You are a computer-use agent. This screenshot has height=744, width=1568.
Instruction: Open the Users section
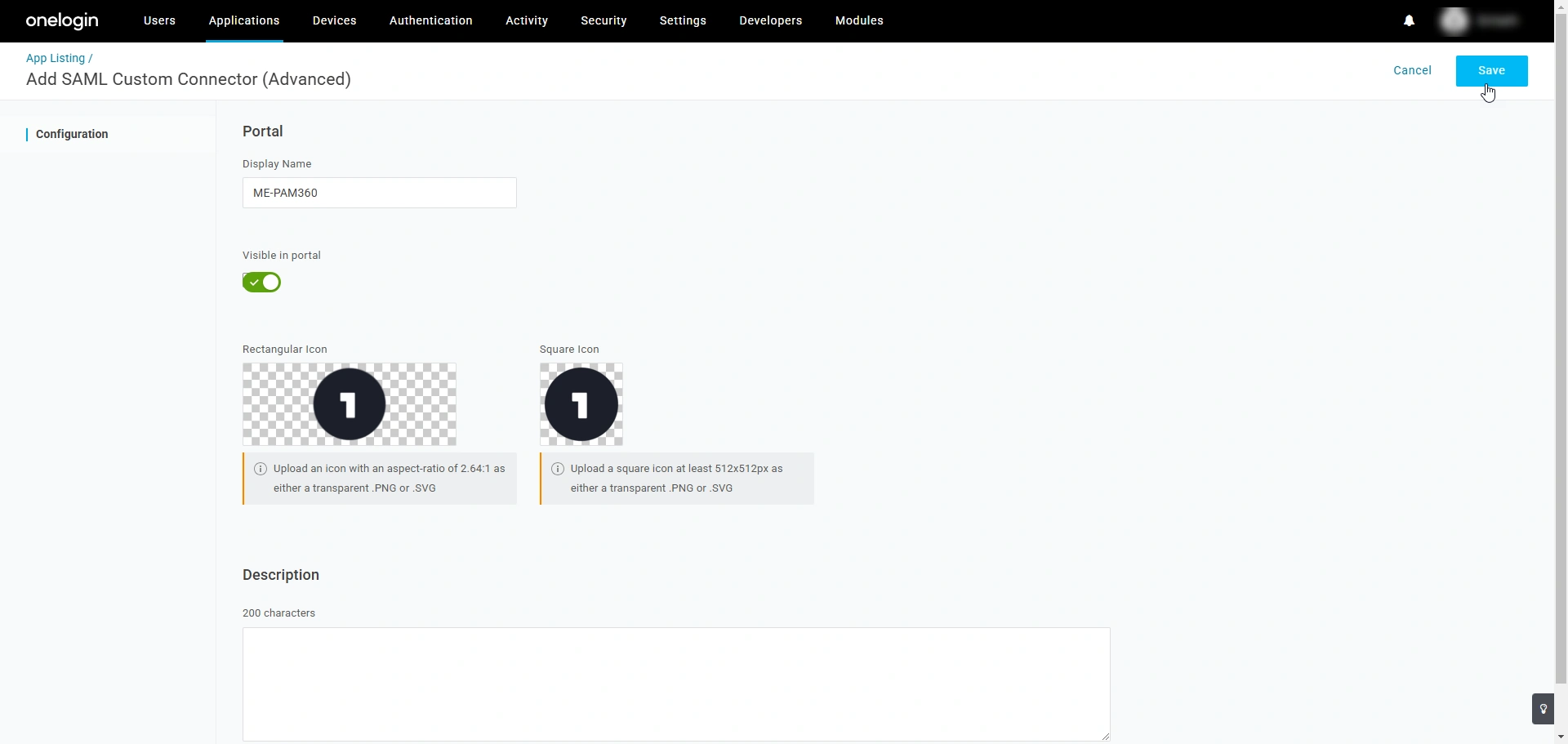click(x=158, y=20)
